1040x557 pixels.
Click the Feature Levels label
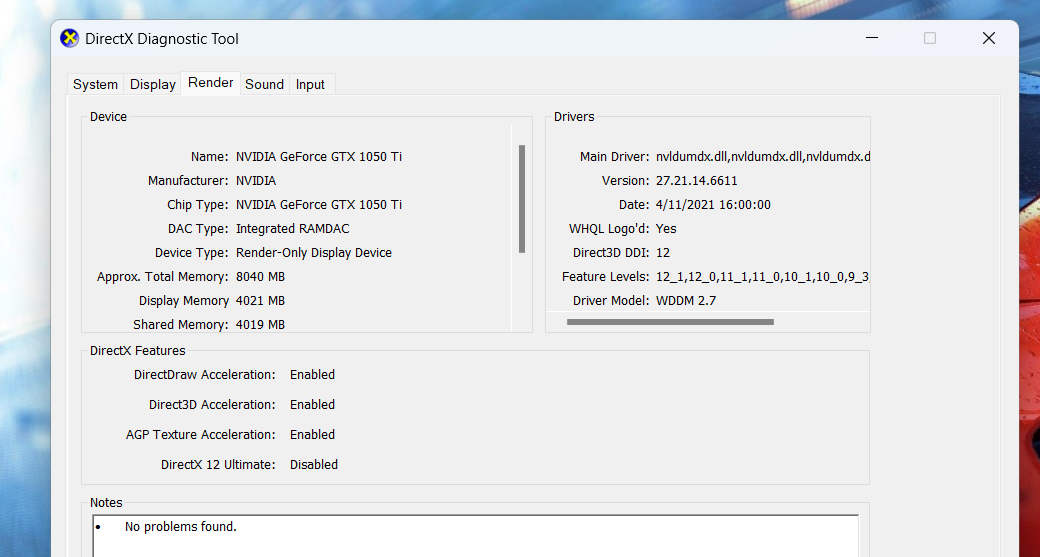[x=606, y=277]
